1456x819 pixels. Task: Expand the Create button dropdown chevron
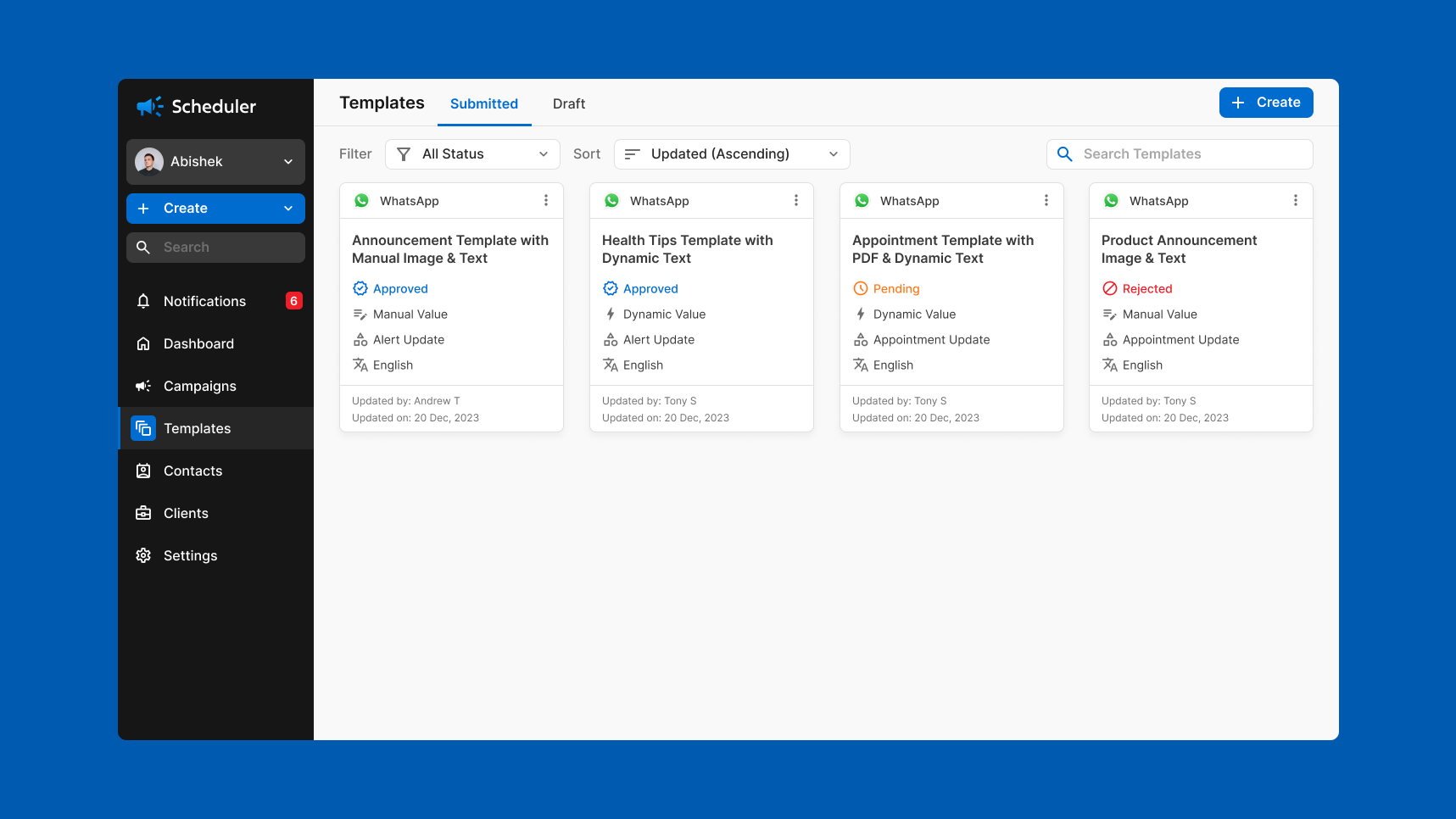click(x=287, y=208)
